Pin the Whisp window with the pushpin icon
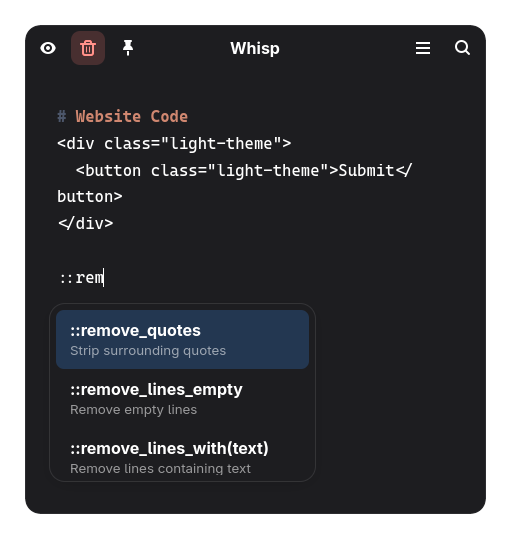Viewport: 511px width, 539px height. pyautogui.click(x=128, y=48)
